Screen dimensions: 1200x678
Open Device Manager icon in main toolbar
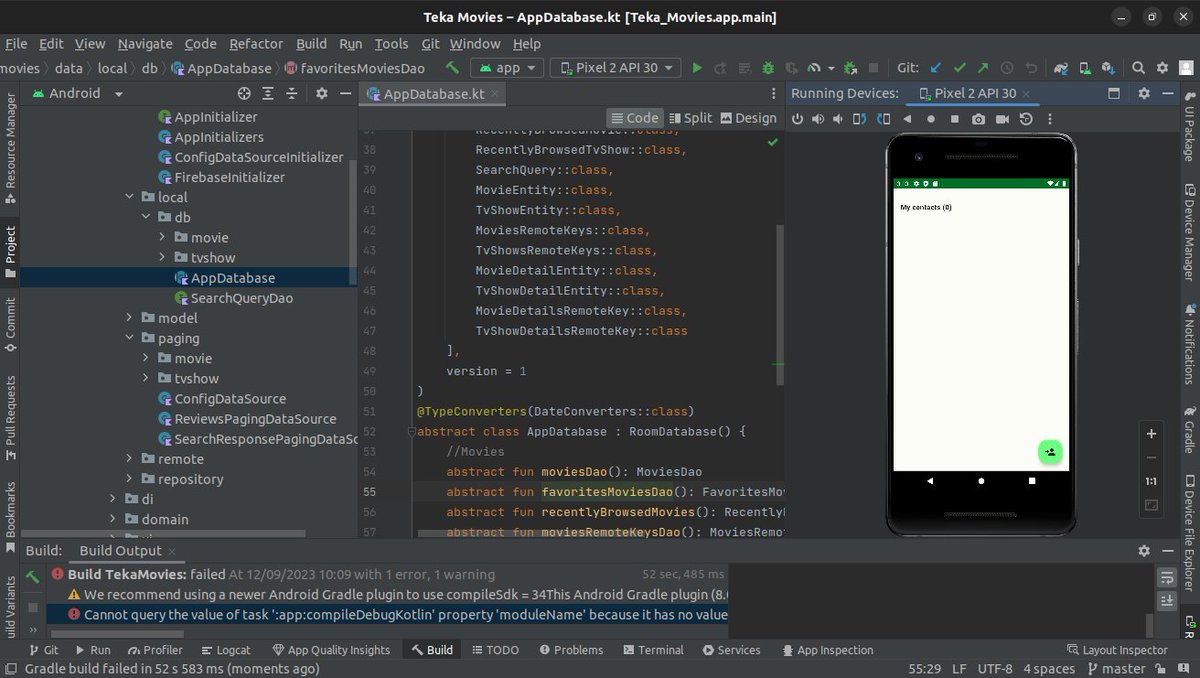tap(1085, 68)
